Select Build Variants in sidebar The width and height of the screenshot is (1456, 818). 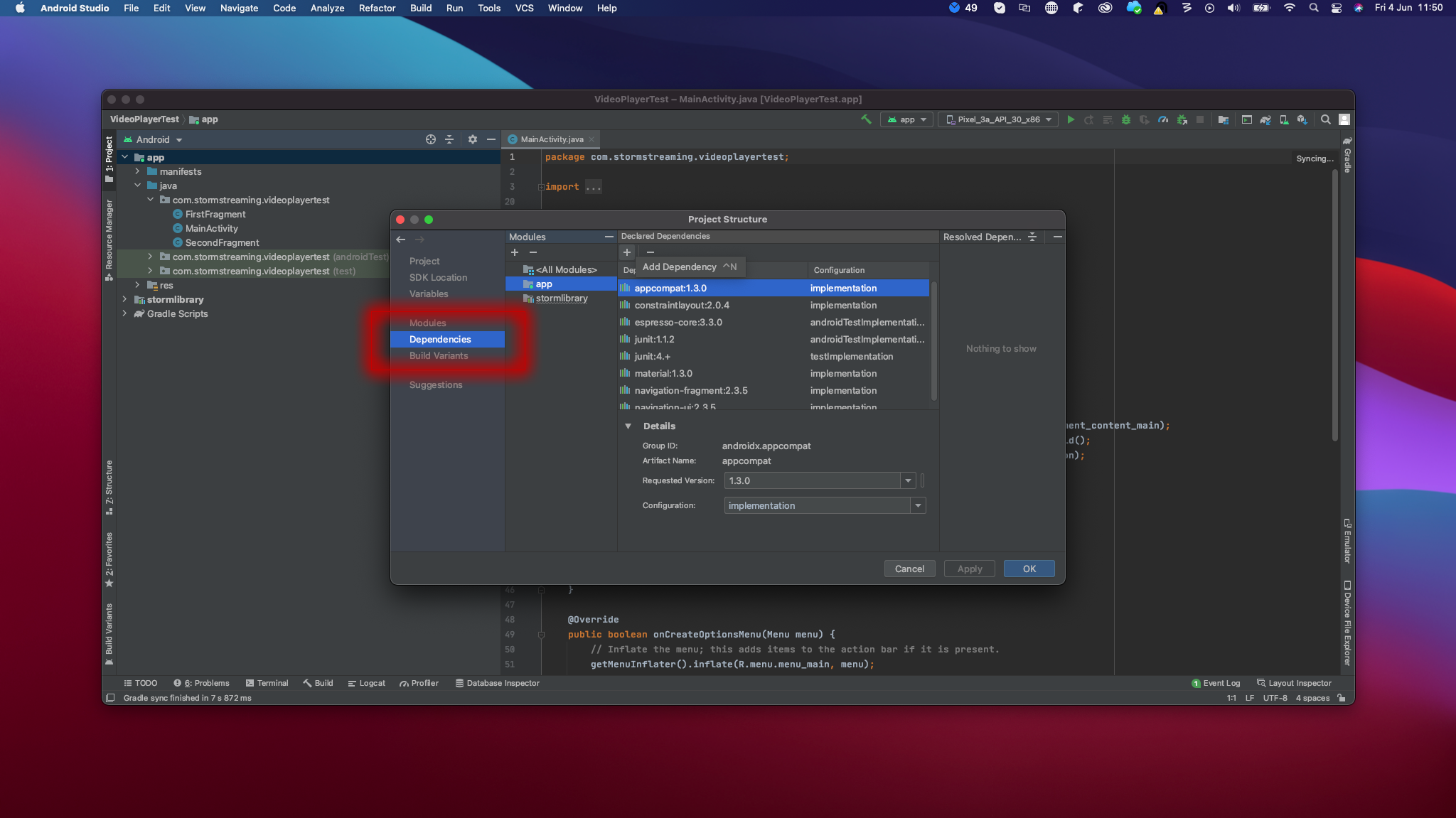click(439, 355)
